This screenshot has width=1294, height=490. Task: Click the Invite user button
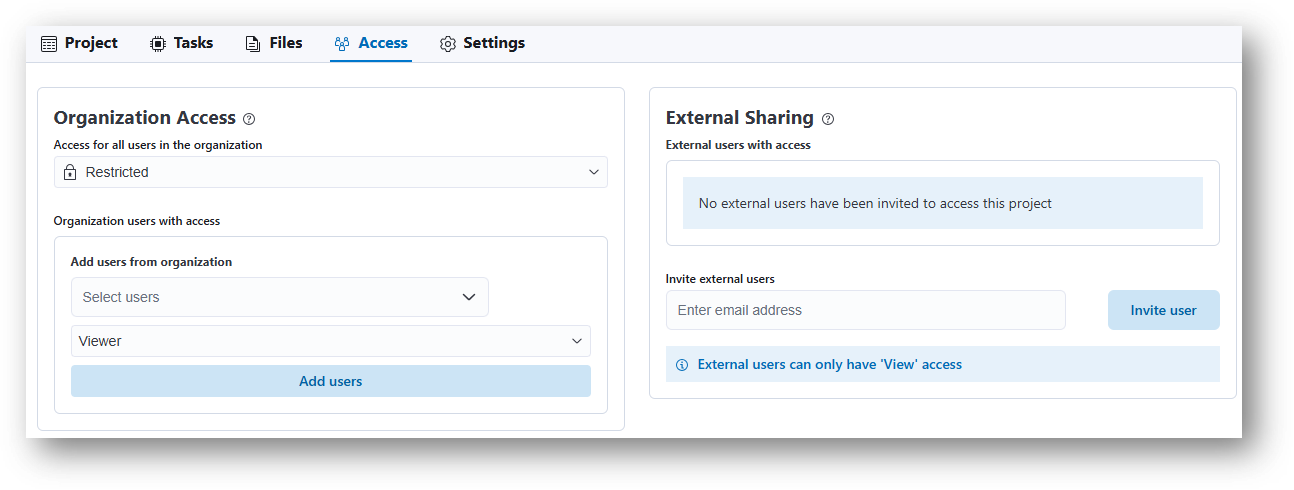coord(1164,310)
